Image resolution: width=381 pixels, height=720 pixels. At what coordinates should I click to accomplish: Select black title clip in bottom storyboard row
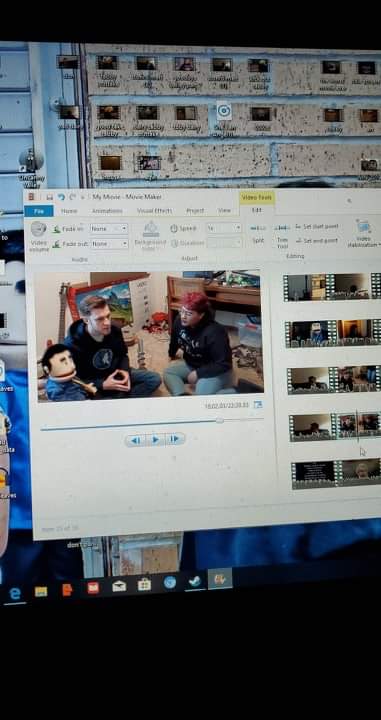315,474
